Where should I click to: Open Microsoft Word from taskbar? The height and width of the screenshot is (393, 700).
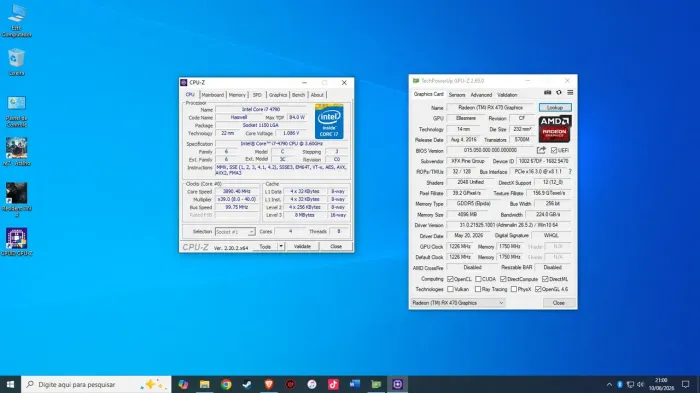(354, 384)
